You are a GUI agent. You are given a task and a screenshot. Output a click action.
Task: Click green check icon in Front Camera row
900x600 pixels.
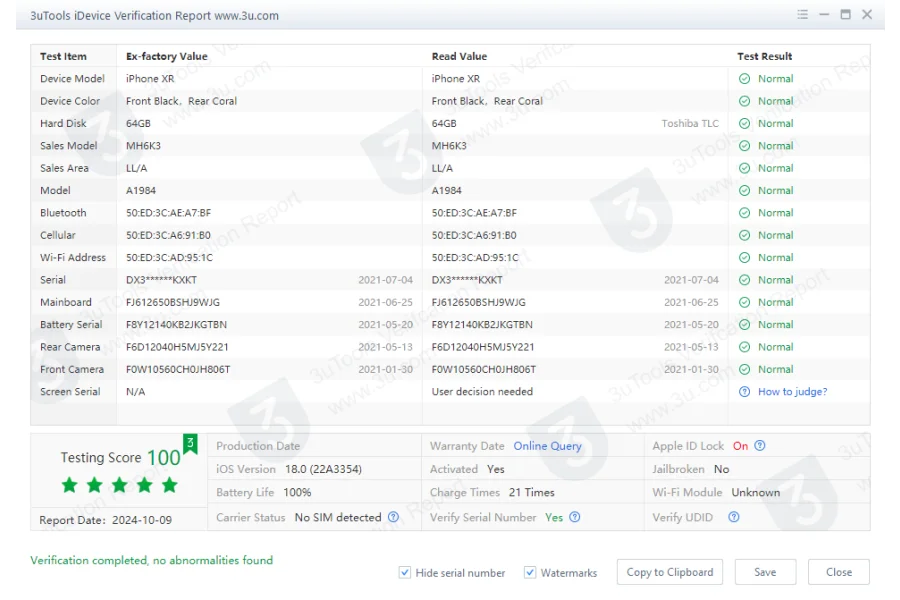click(744, 370)
